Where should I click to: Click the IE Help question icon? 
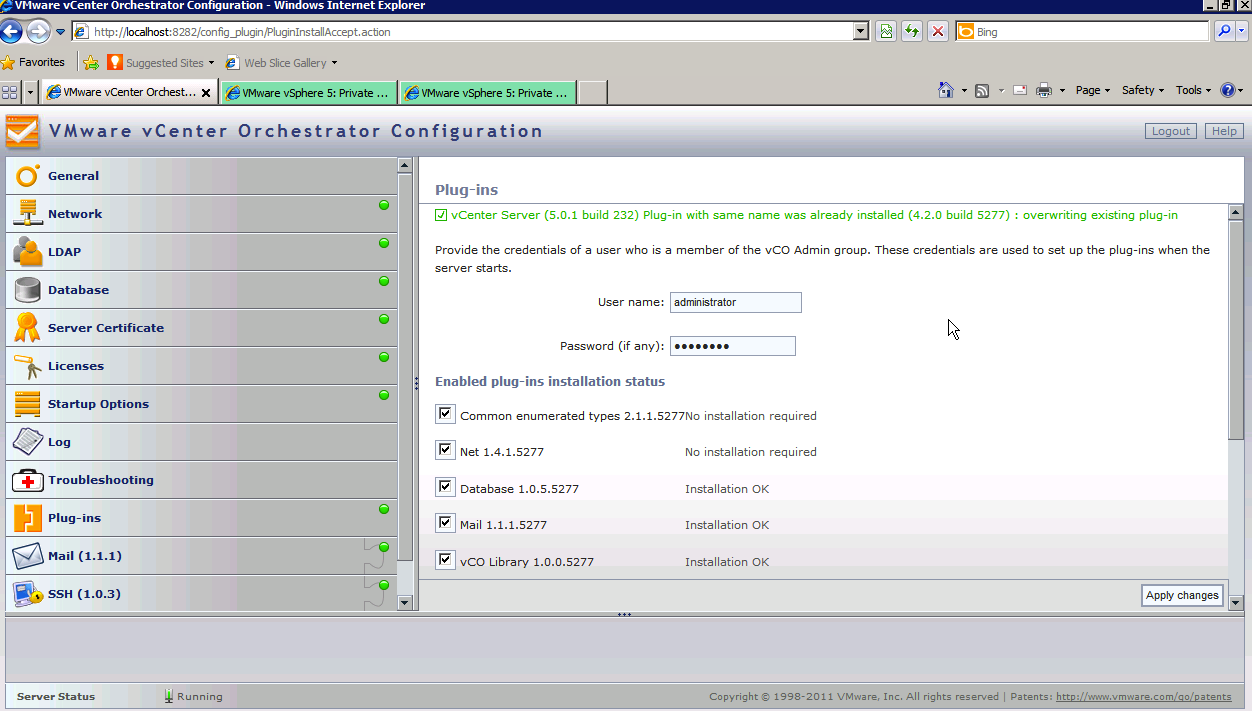click(x=1228, y=90)
